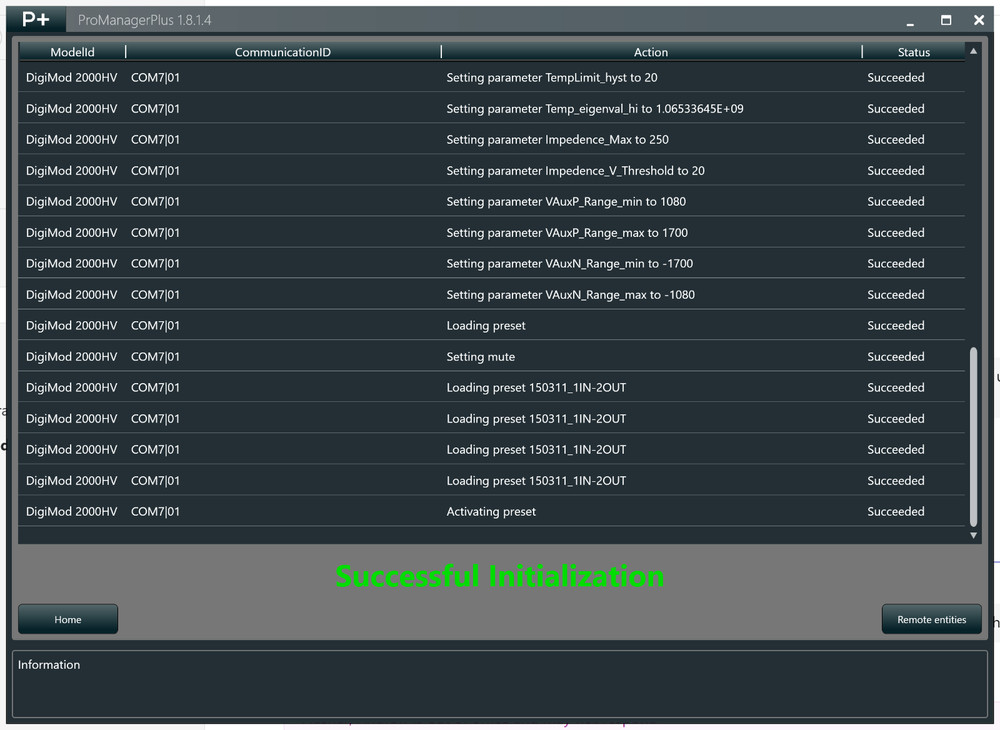Select the Temp_eigenval_hi parameter row
This screenshot has width=1000, height=730.
tap(491, 108)
